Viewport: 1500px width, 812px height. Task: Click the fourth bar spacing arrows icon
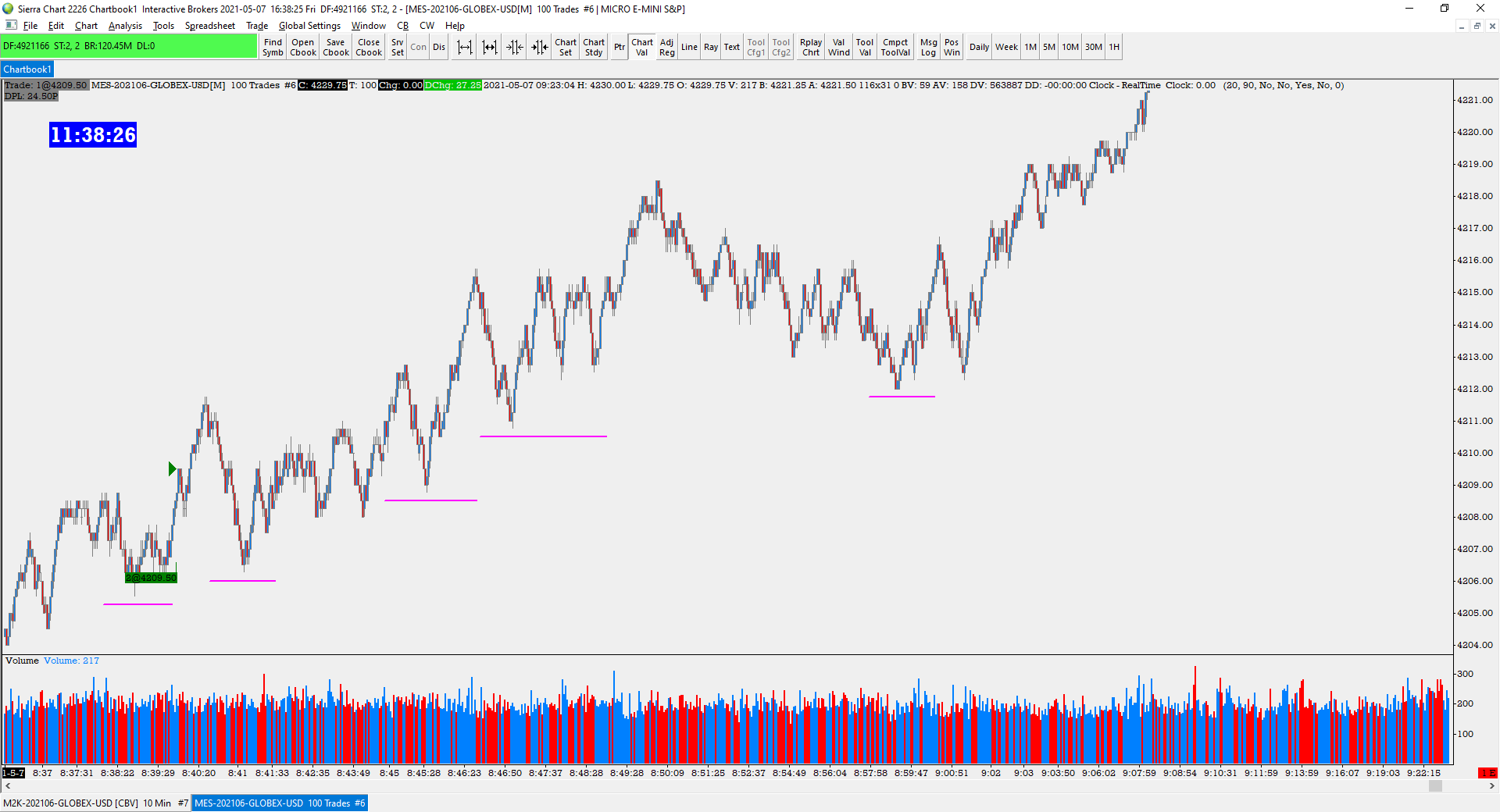click(540, 47)
